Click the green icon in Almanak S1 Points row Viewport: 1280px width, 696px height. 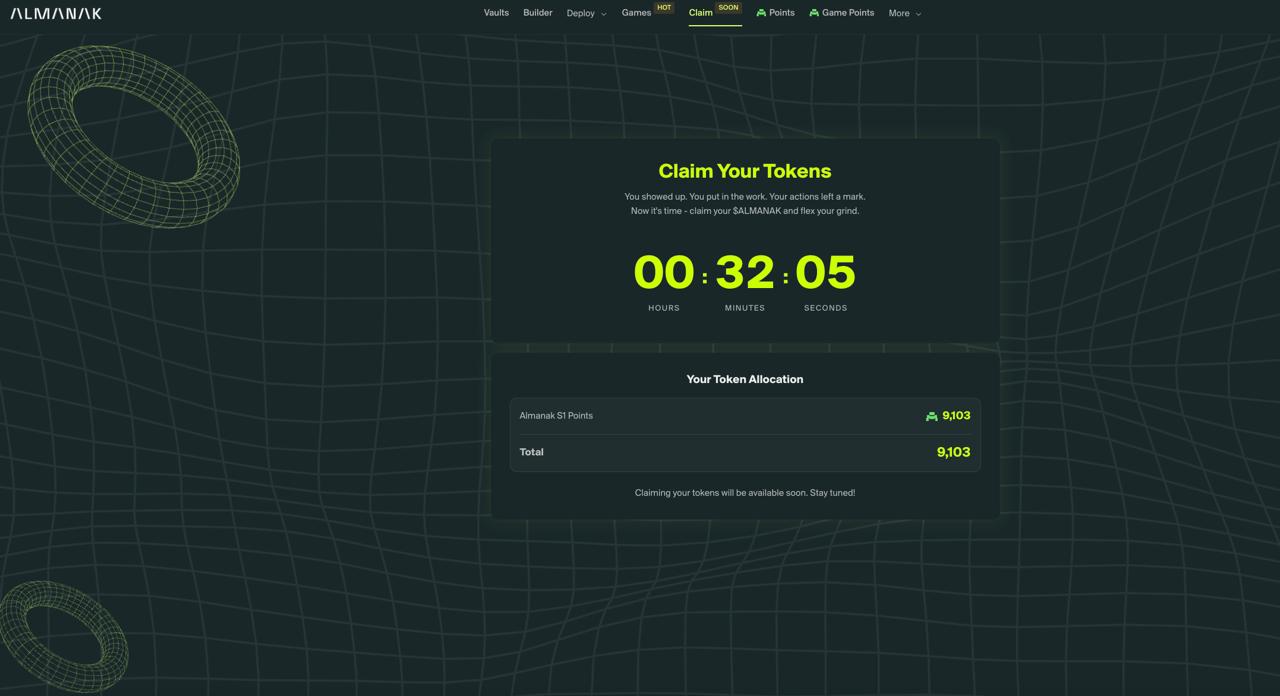pyautogui.click(x=931, y=416)
